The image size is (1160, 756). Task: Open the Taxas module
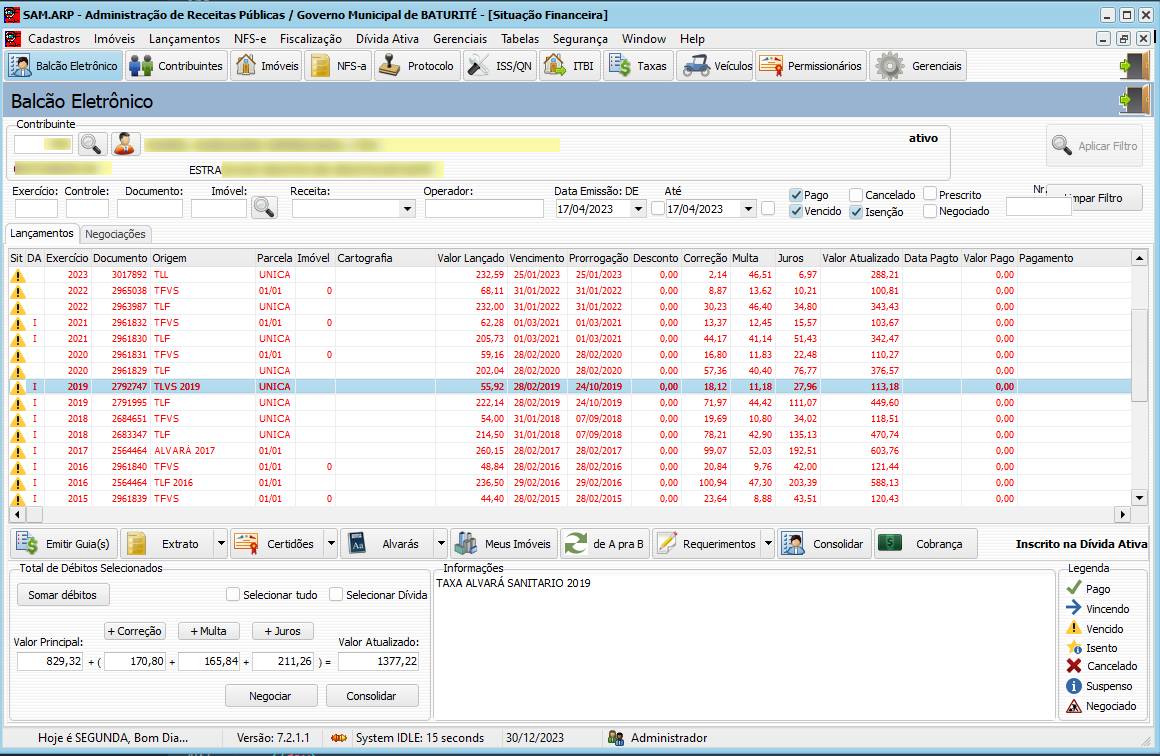tap(638, 66)
